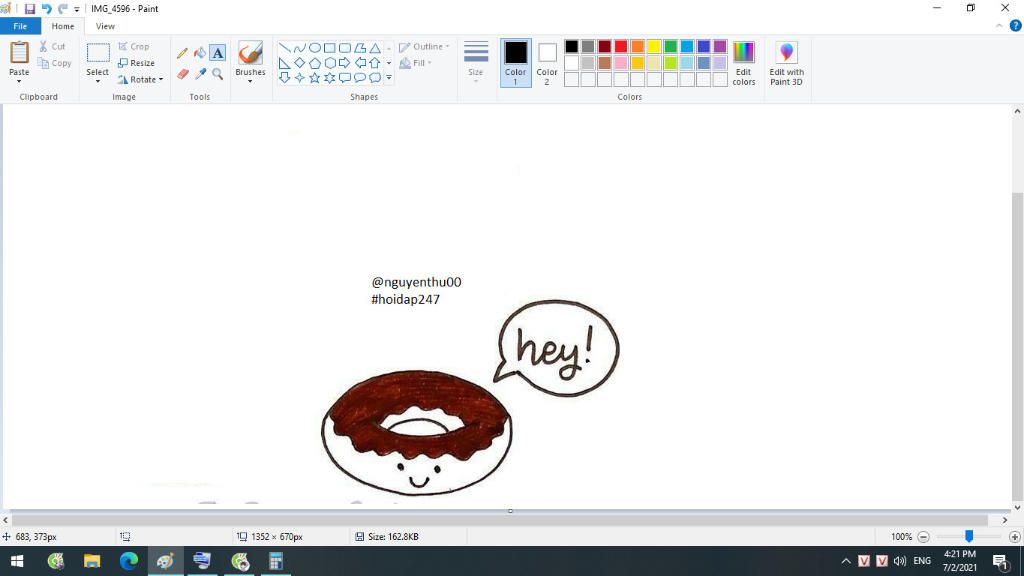The image size is (1024, 576).
Task: Select the Fill with color bucket tool
Action: click(200, 54)
